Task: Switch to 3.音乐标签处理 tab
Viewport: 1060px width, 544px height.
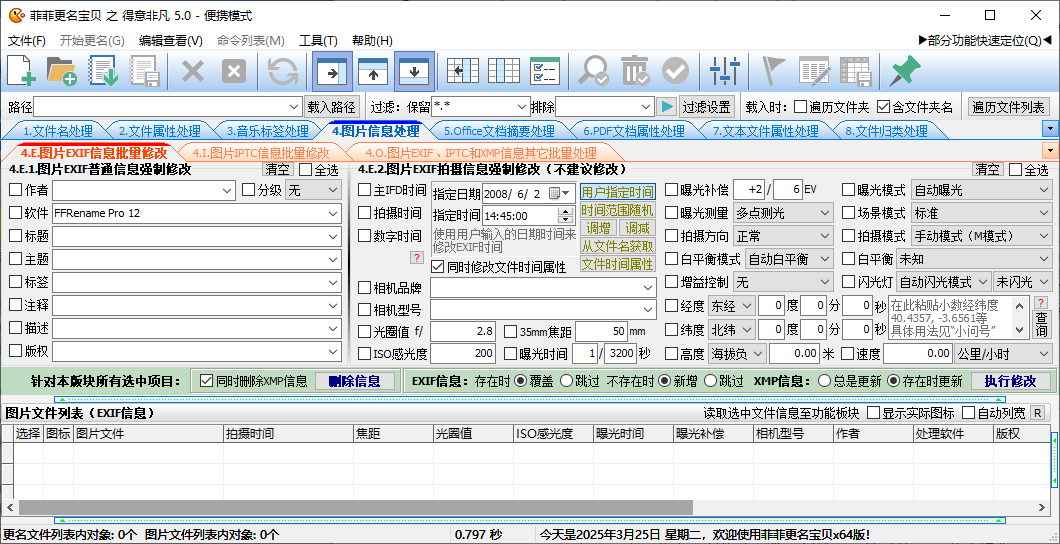Action: [x=268, y=131]
